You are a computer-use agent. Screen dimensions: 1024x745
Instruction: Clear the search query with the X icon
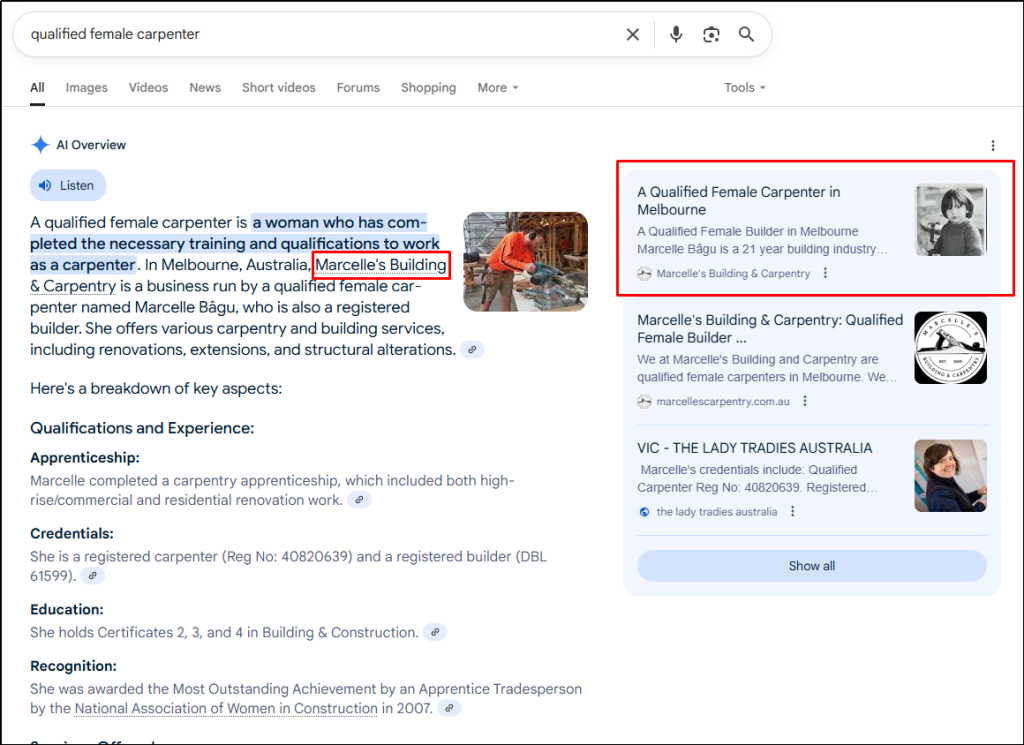tap(633, 35)
